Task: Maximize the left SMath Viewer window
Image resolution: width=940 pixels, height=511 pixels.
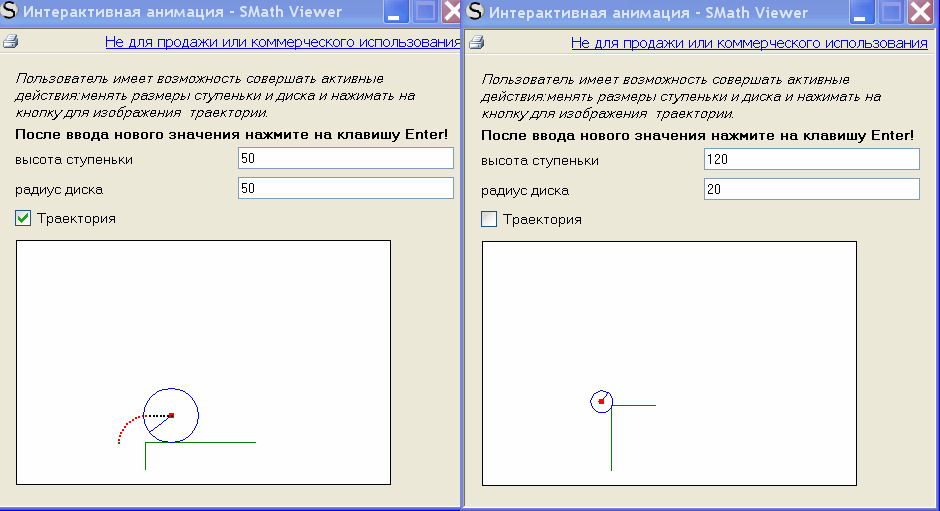Action: pyautogui.click(x=425, y=13)
